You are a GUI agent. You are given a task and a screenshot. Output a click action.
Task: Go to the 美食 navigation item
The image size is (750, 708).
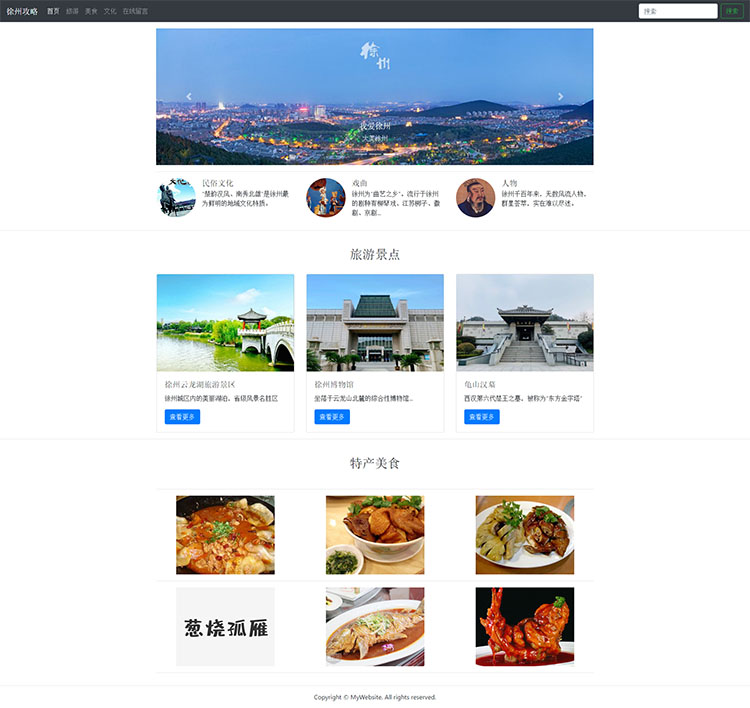[x=91, y=11]
